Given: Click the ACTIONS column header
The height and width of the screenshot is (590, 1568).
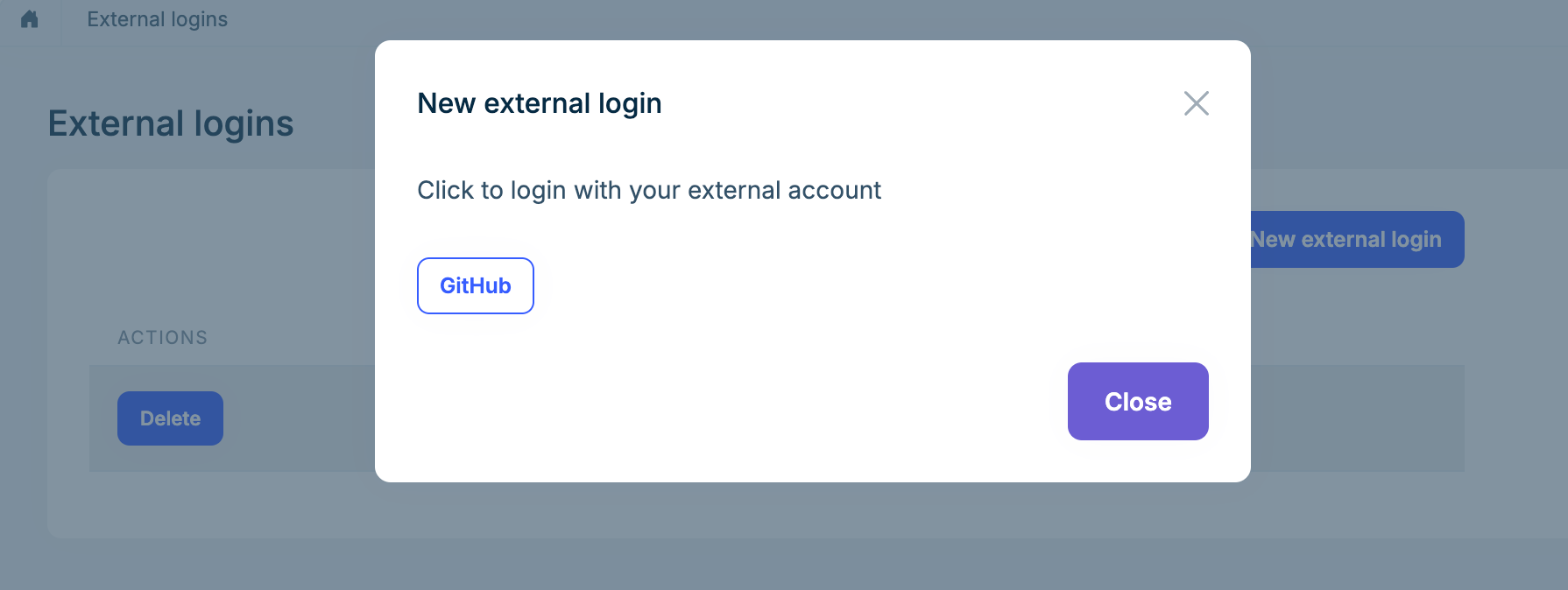Looking at the screenshot, I should 162,337.
